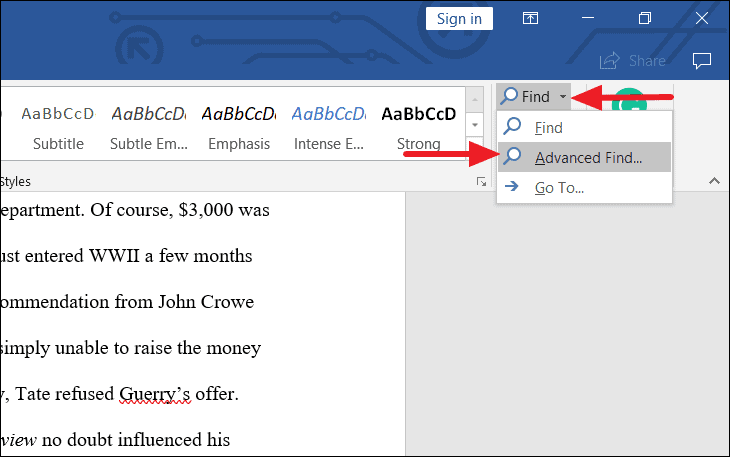
Task: Click the text "$3,000 was"
Action: (223, 210)
